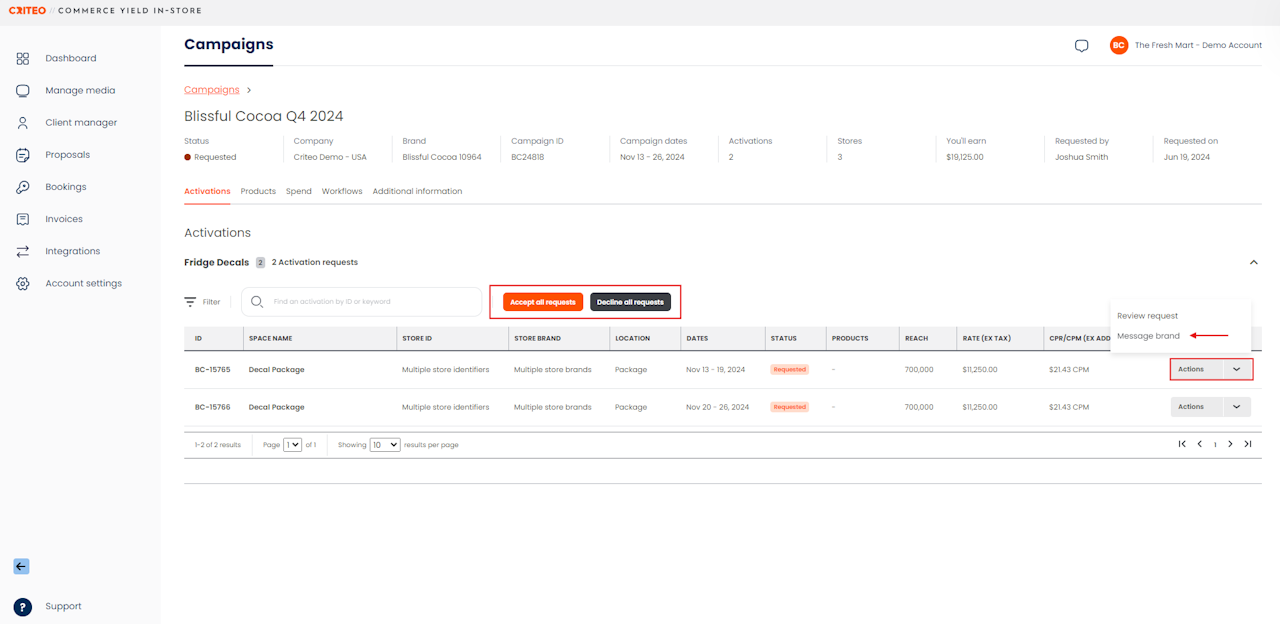Open Account settings gear icon
This screenshot has height=624, width=1280.
pos(23,284)
